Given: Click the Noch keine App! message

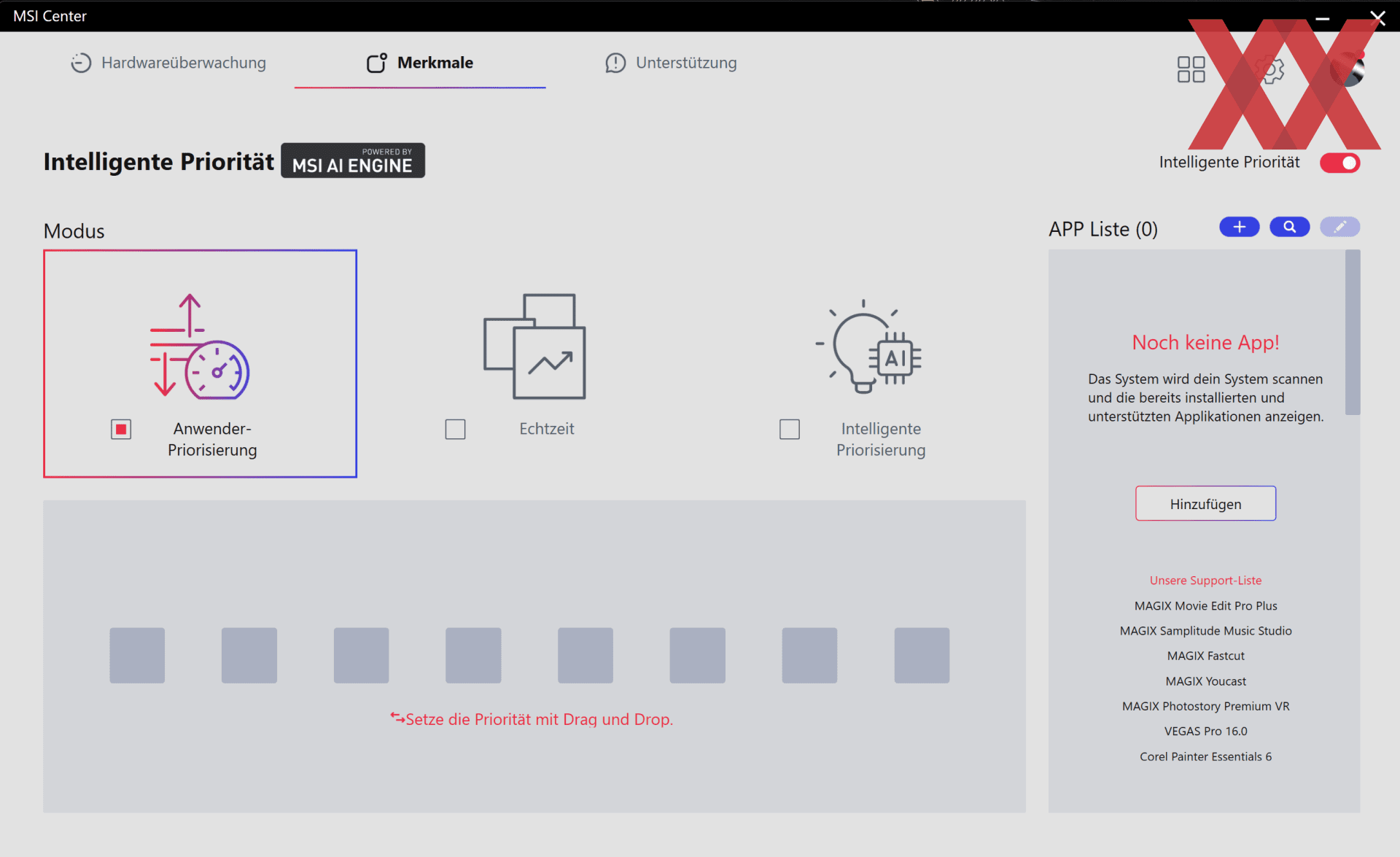Looking at the screenshot, I should (1205, 342).
